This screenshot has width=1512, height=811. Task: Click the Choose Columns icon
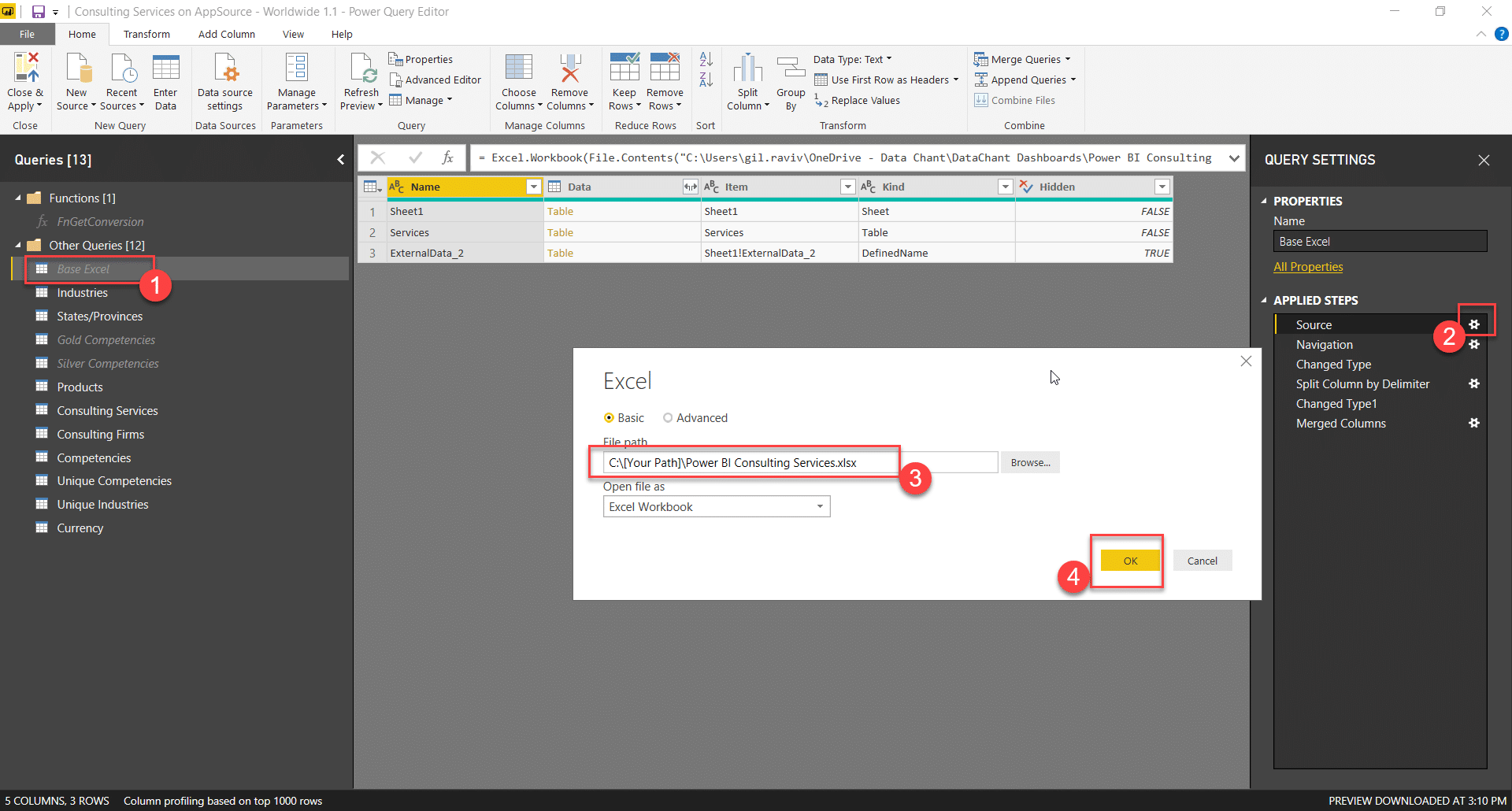pyautogui.click(x=519, y=68)
